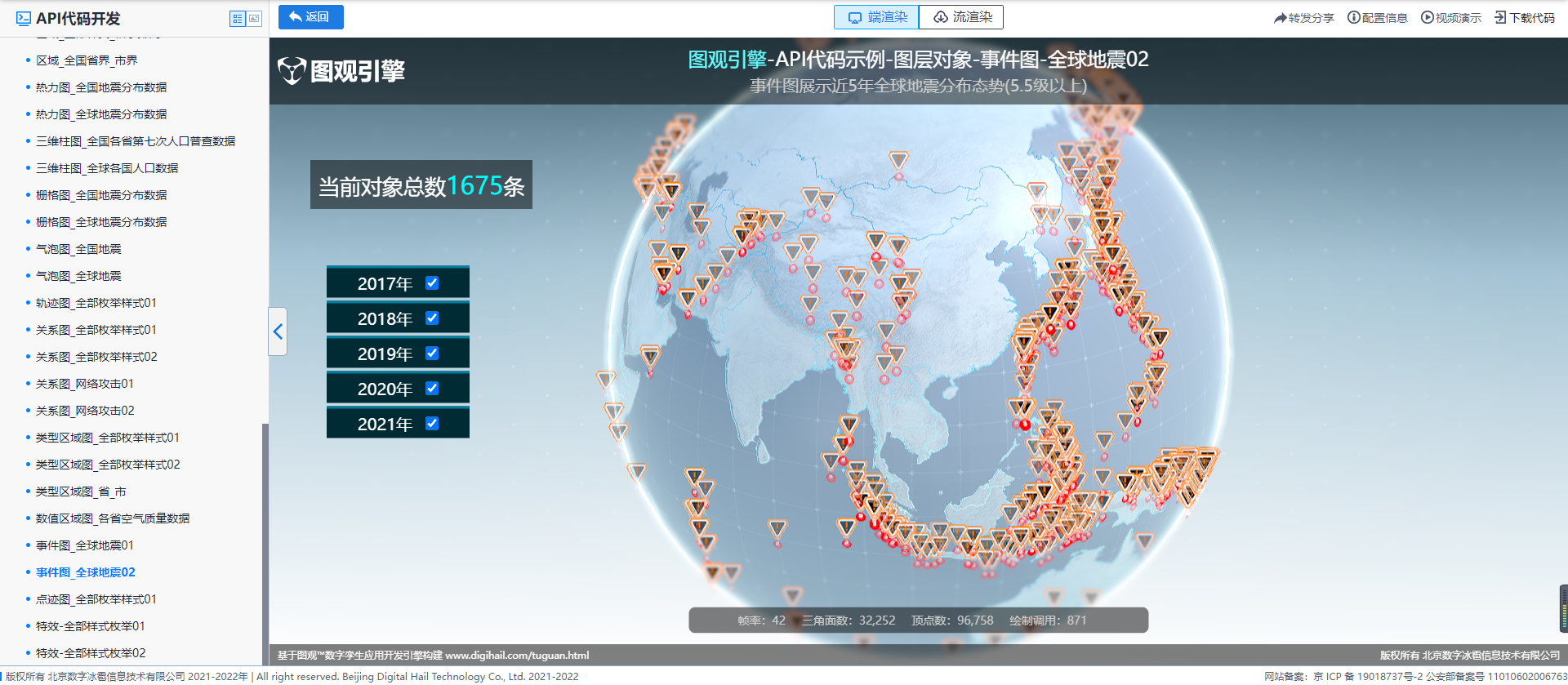Viewport: 1568px width, 685px height.
Task: Click the 图观引擎 logo
Action: click(341, 71)
